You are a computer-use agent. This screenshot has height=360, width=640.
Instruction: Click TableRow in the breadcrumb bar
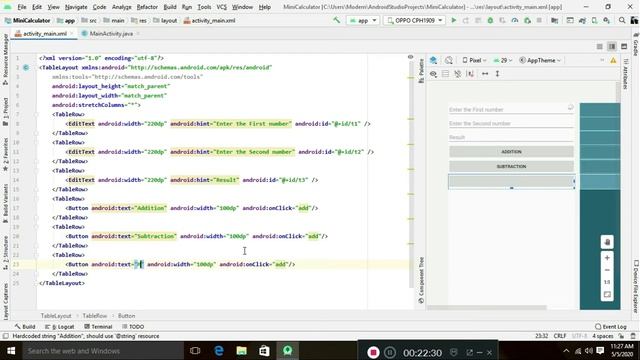[95, 316]
